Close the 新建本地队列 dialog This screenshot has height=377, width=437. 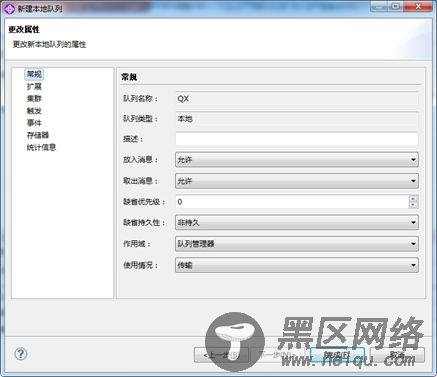418,7
